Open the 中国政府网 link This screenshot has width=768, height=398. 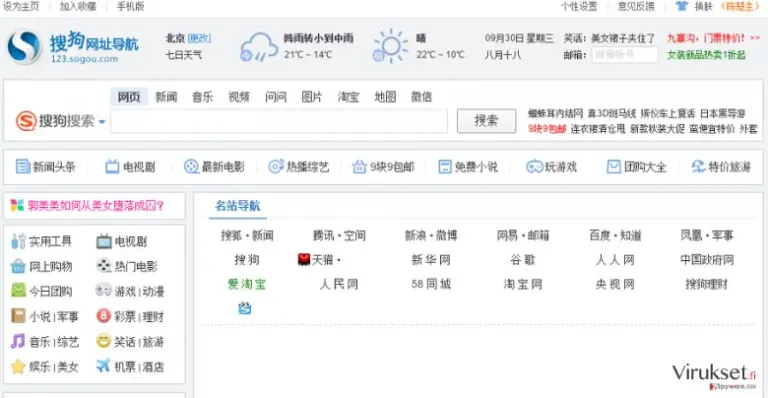[x=707, y=259]
